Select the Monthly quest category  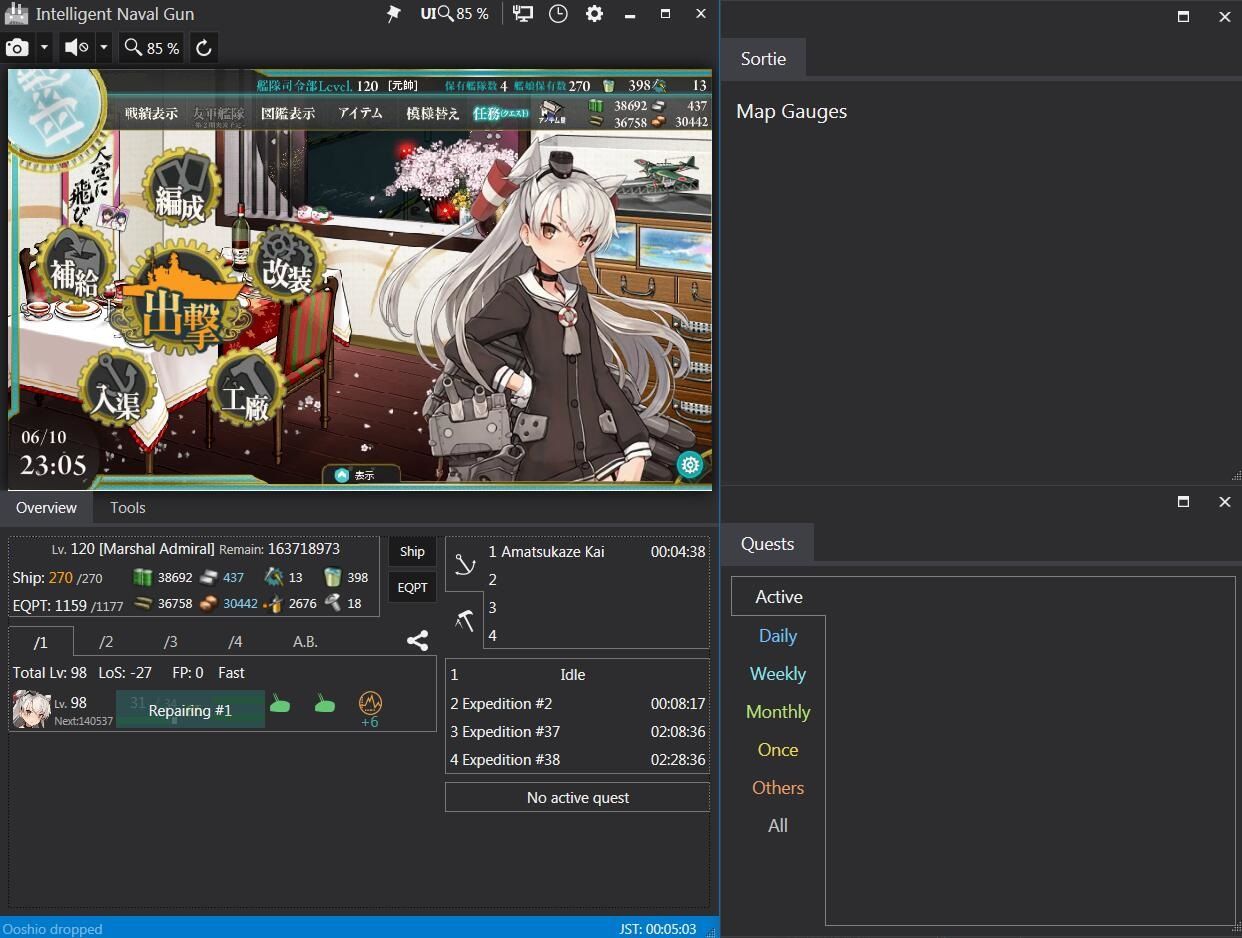click(x=778, y=711)
